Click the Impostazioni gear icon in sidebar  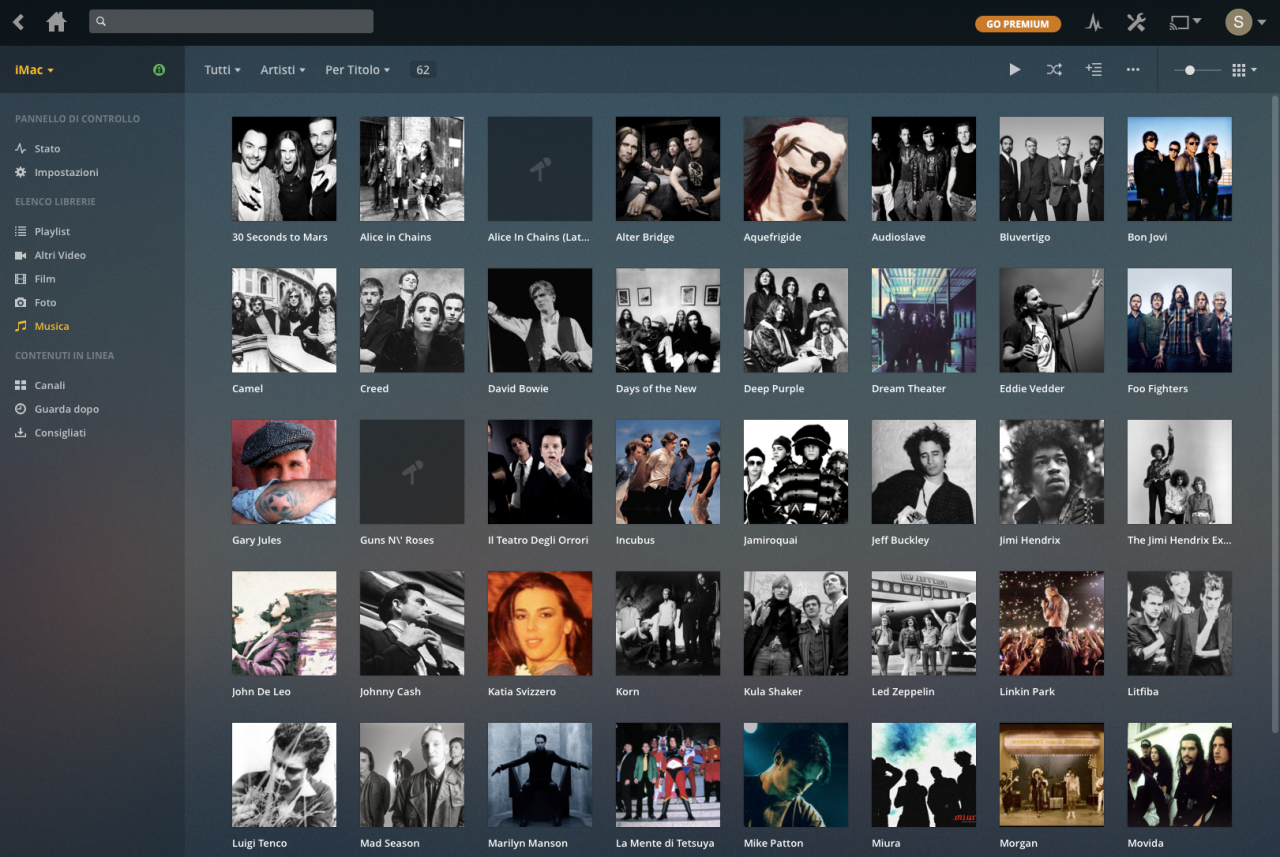pos(21,172)
